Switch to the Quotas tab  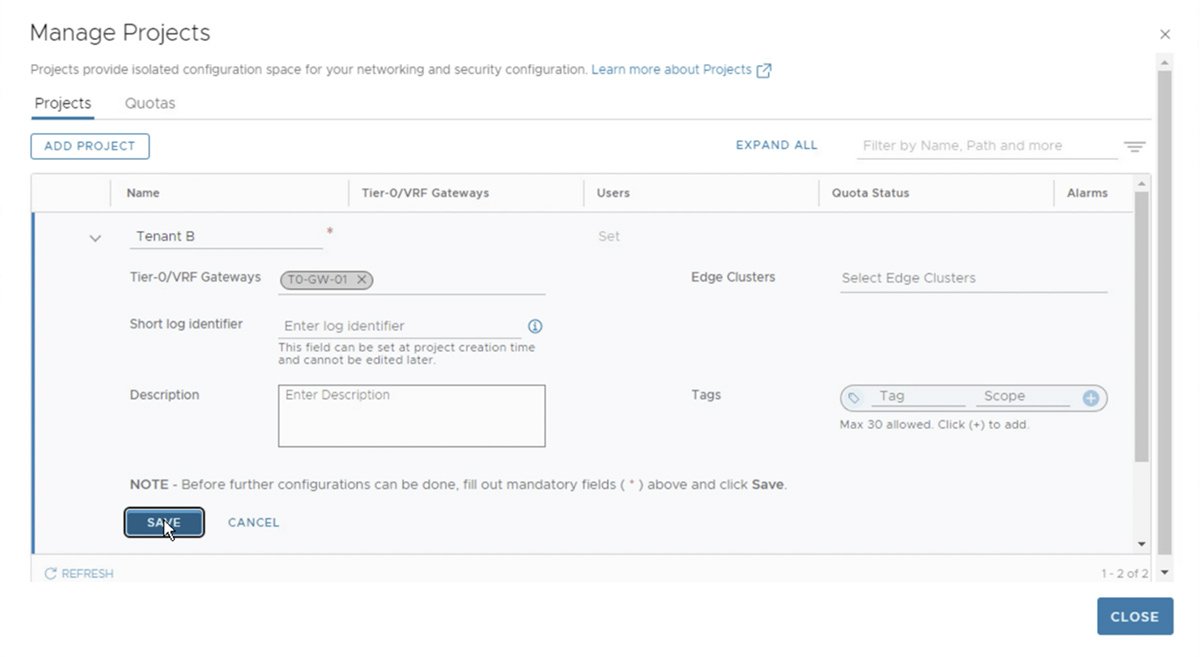pyautogui.click(x=150, y=103)
